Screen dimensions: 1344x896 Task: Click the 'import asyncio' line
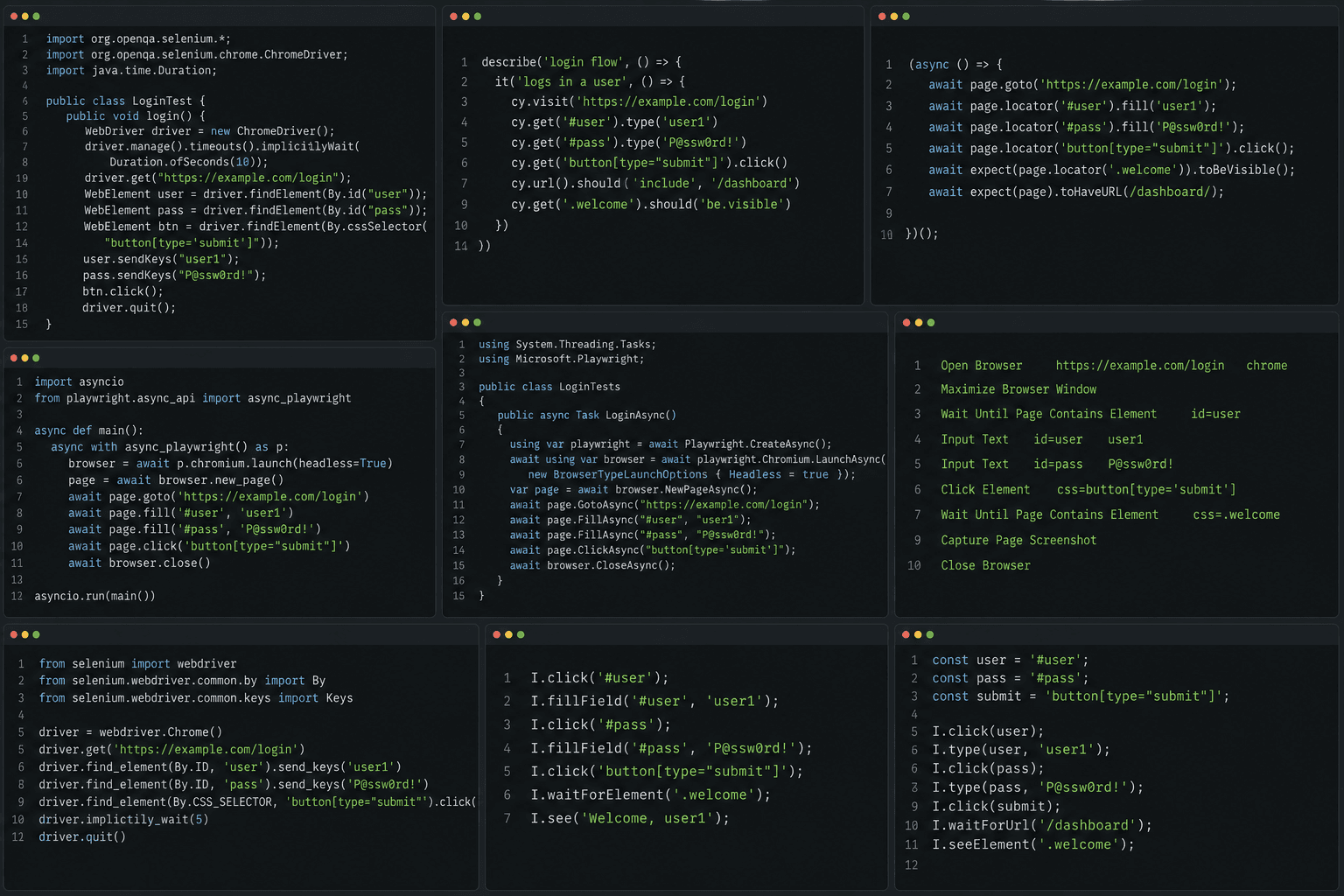(x=79, y=381)
